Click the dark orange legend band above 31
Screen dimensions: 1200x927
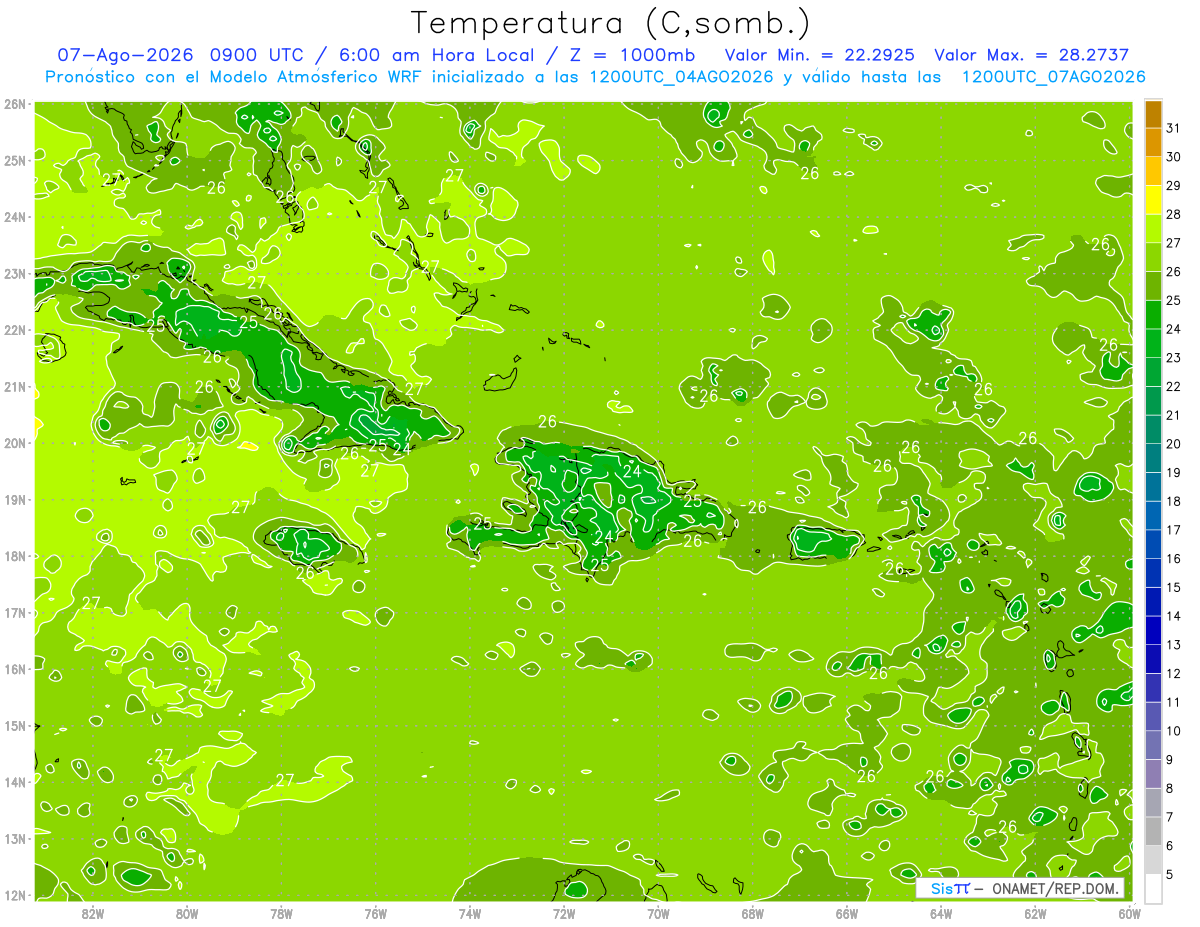[x=1153, y=115]
